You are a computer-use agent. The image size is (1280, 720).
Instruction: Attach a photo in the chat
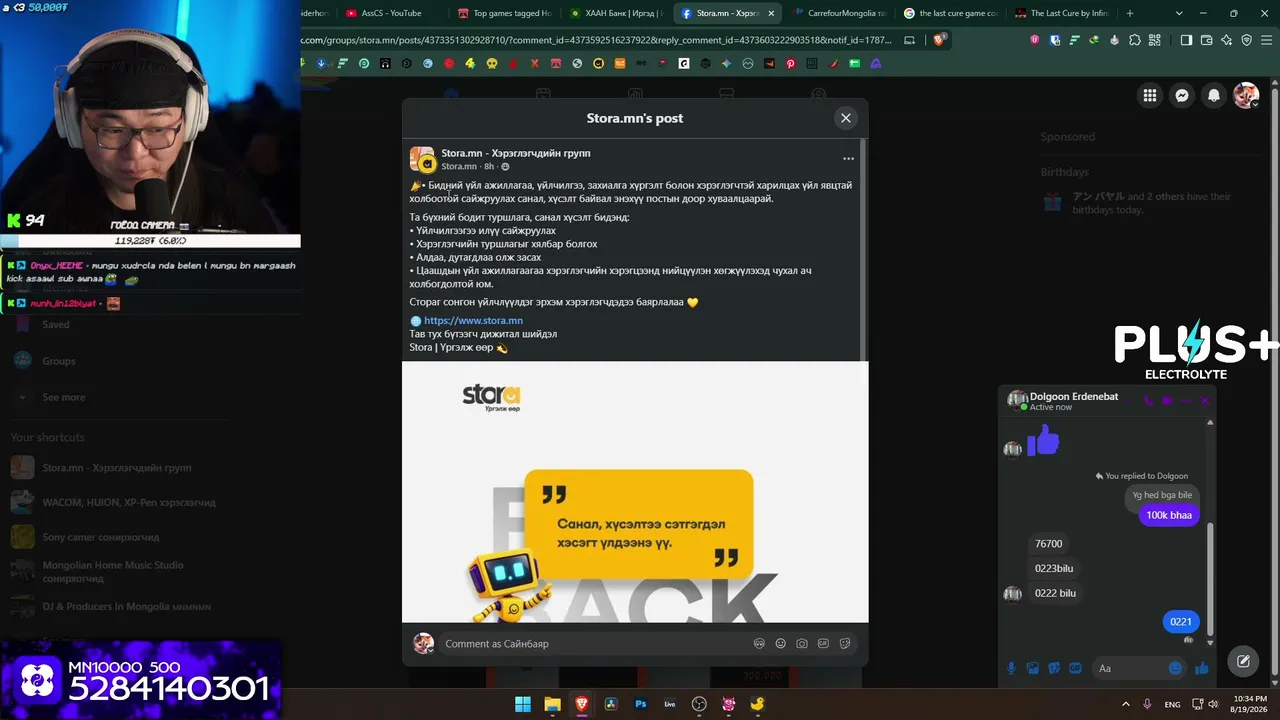[1033, 668]
